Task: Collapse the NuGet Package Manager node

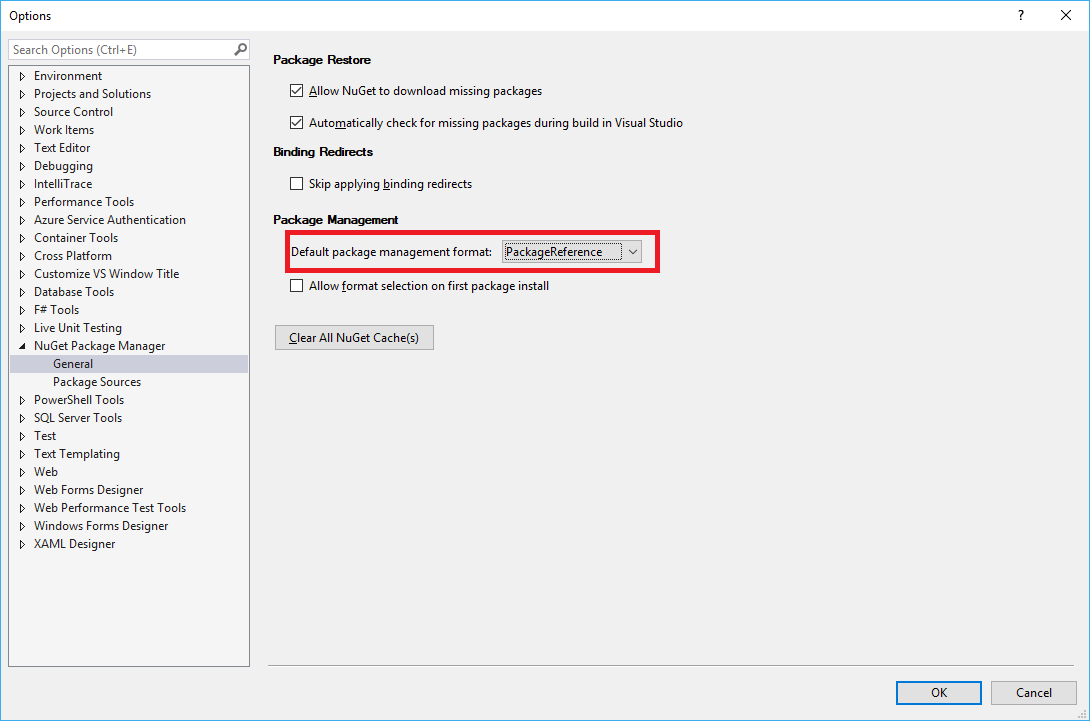Action: pos(23,346)
